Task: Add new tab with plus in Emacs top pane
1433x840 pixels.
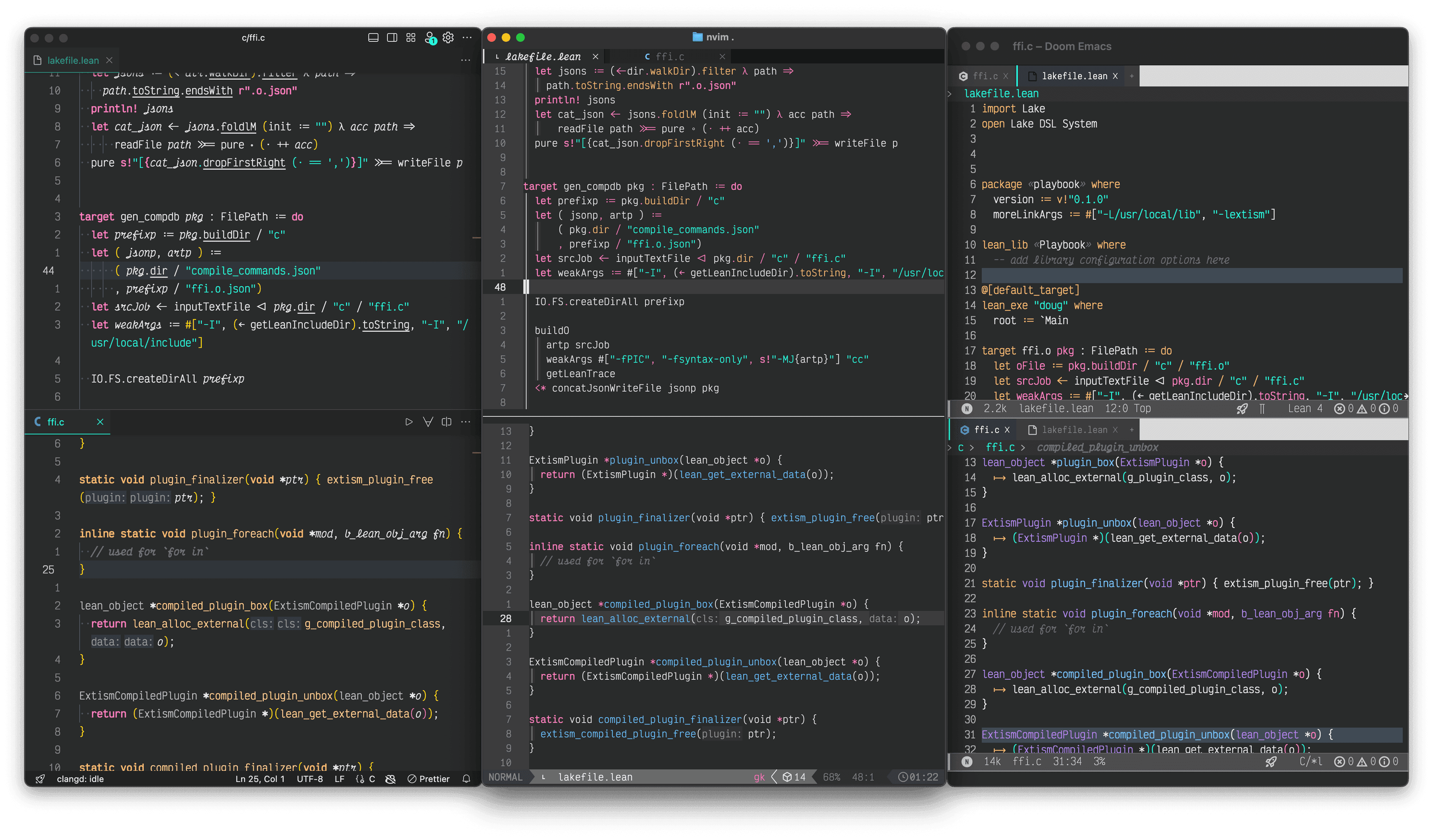Action: [1132, 75]
